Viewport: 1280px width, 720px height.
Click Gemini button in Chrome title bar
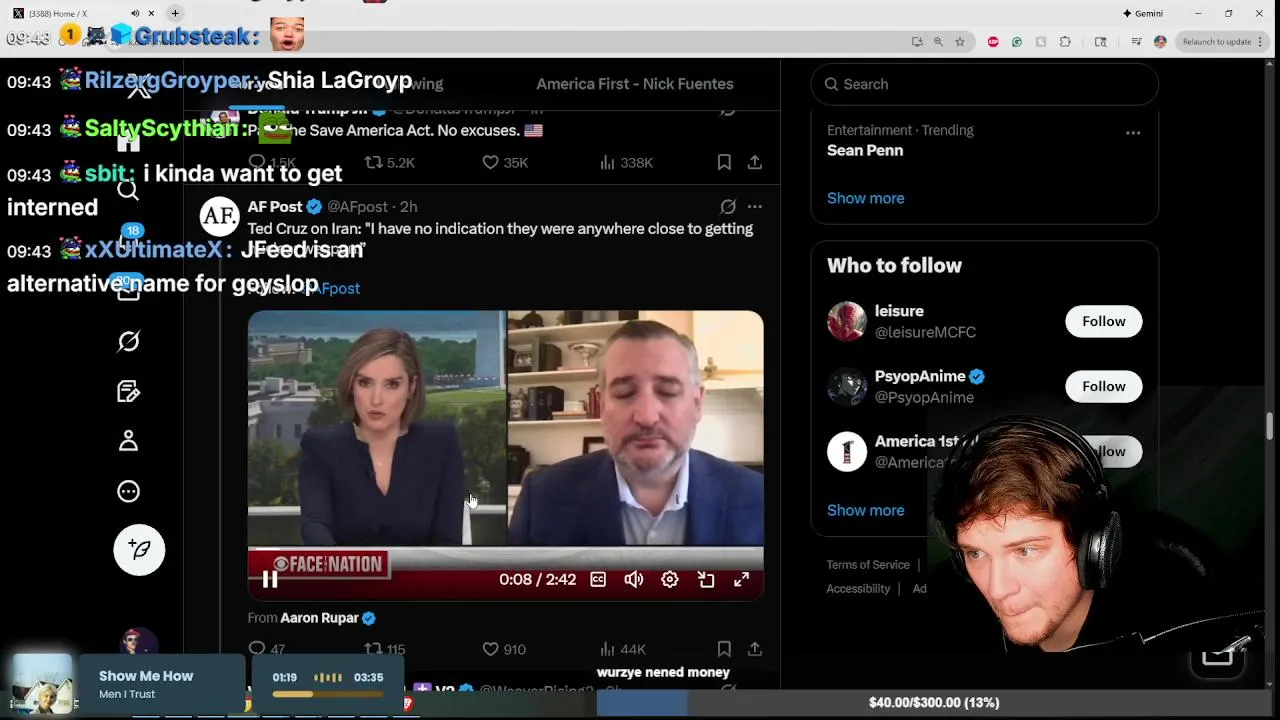(1142, 13)
